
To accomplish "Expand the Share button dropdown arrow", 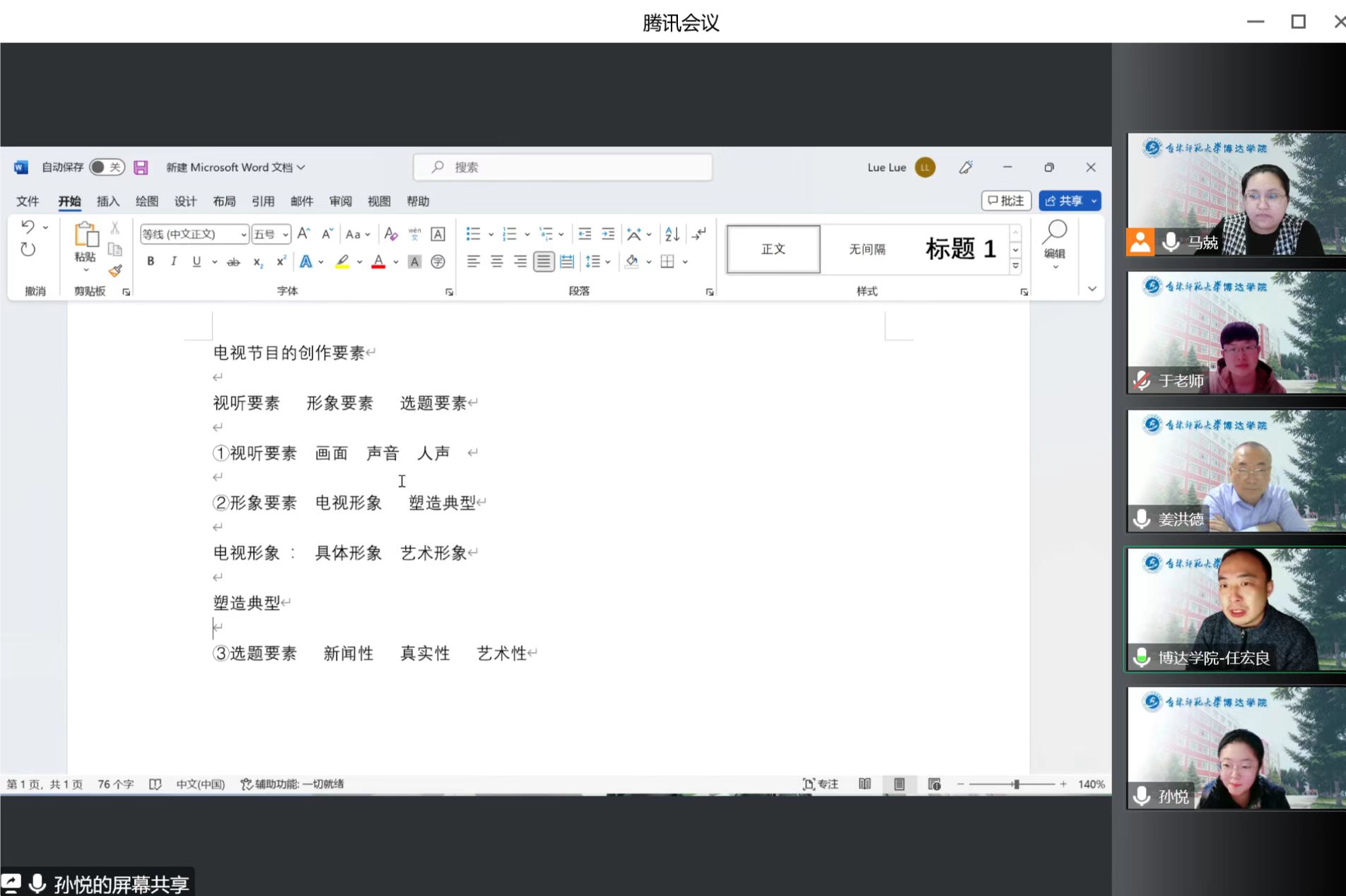I will [1094, 201].
